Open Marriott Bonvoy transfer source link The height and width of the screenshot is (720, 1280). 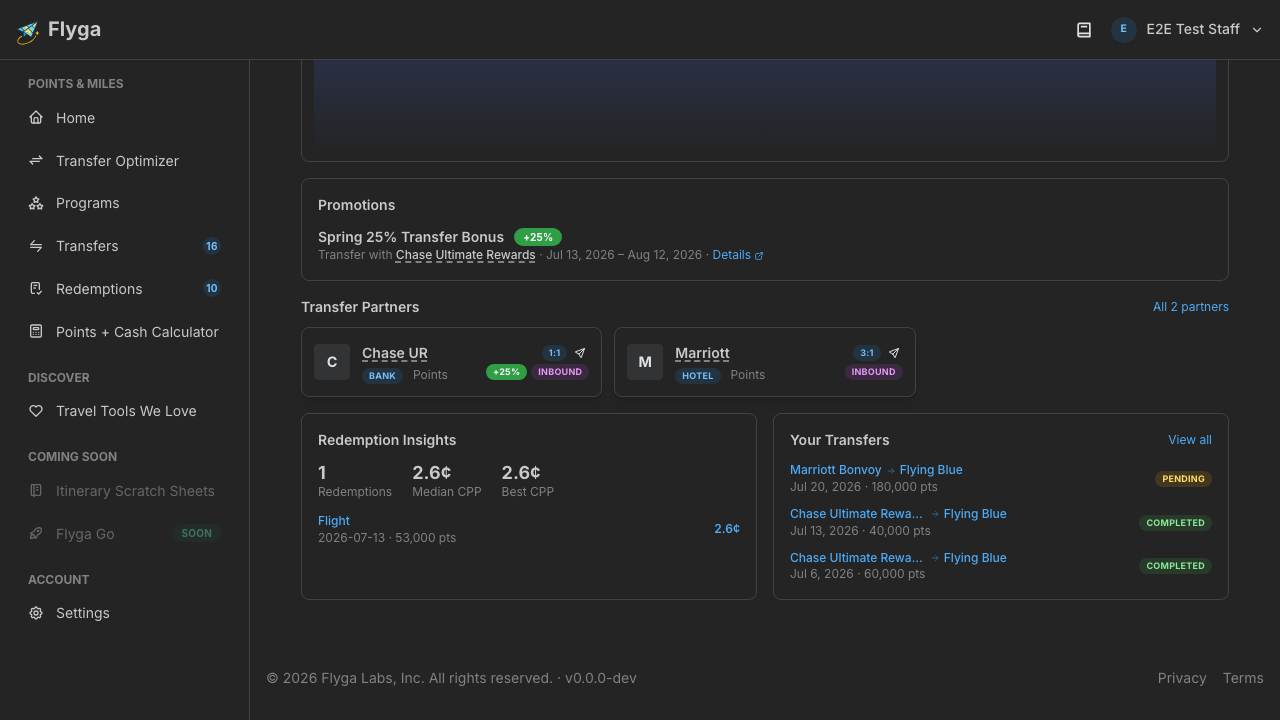[836, 470]
